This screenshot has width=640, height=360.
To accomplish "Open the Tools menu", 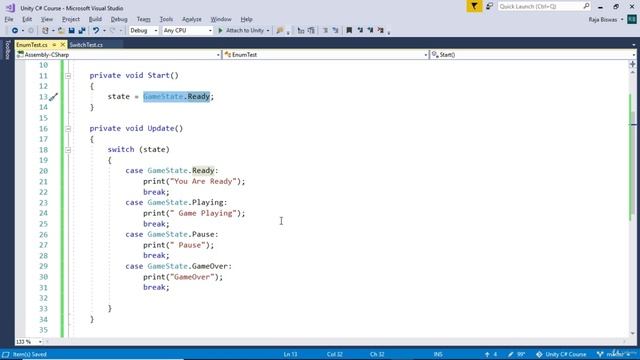I will (x=166, y=19).
